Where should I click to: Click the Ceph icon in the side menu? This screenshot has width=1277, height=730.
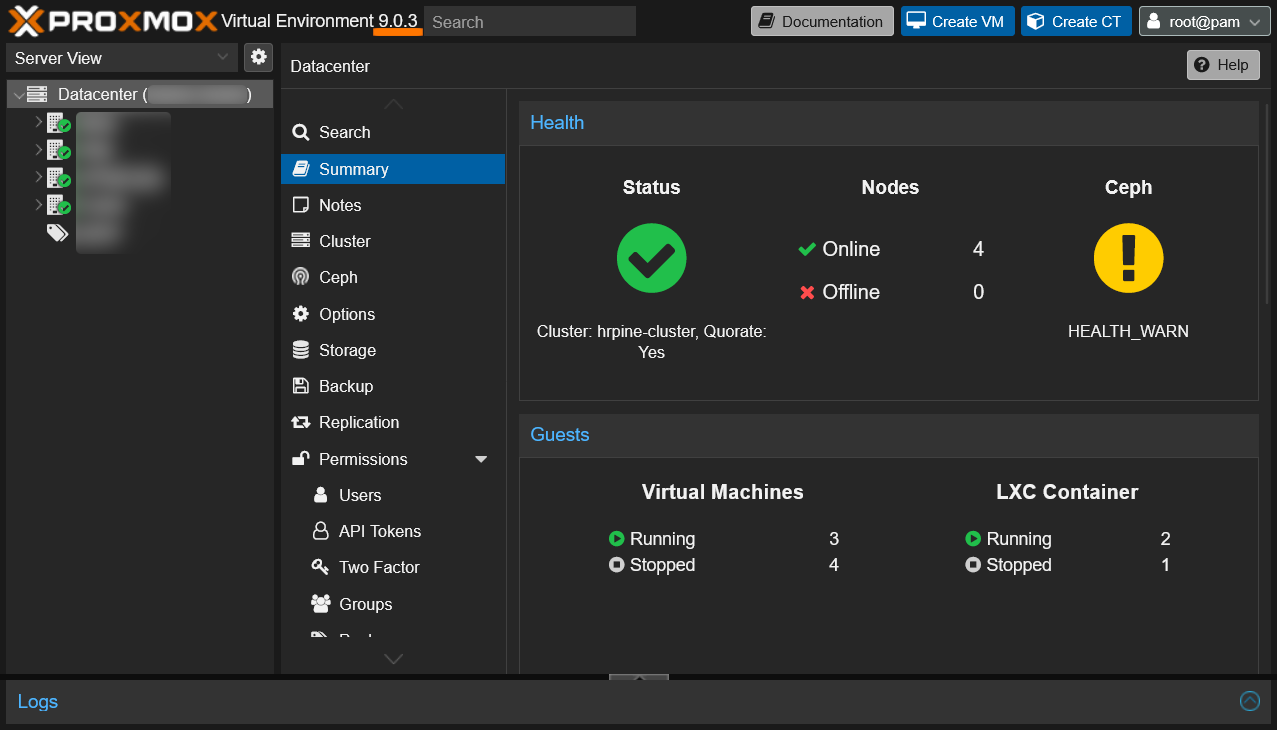(x=300, y=277)
